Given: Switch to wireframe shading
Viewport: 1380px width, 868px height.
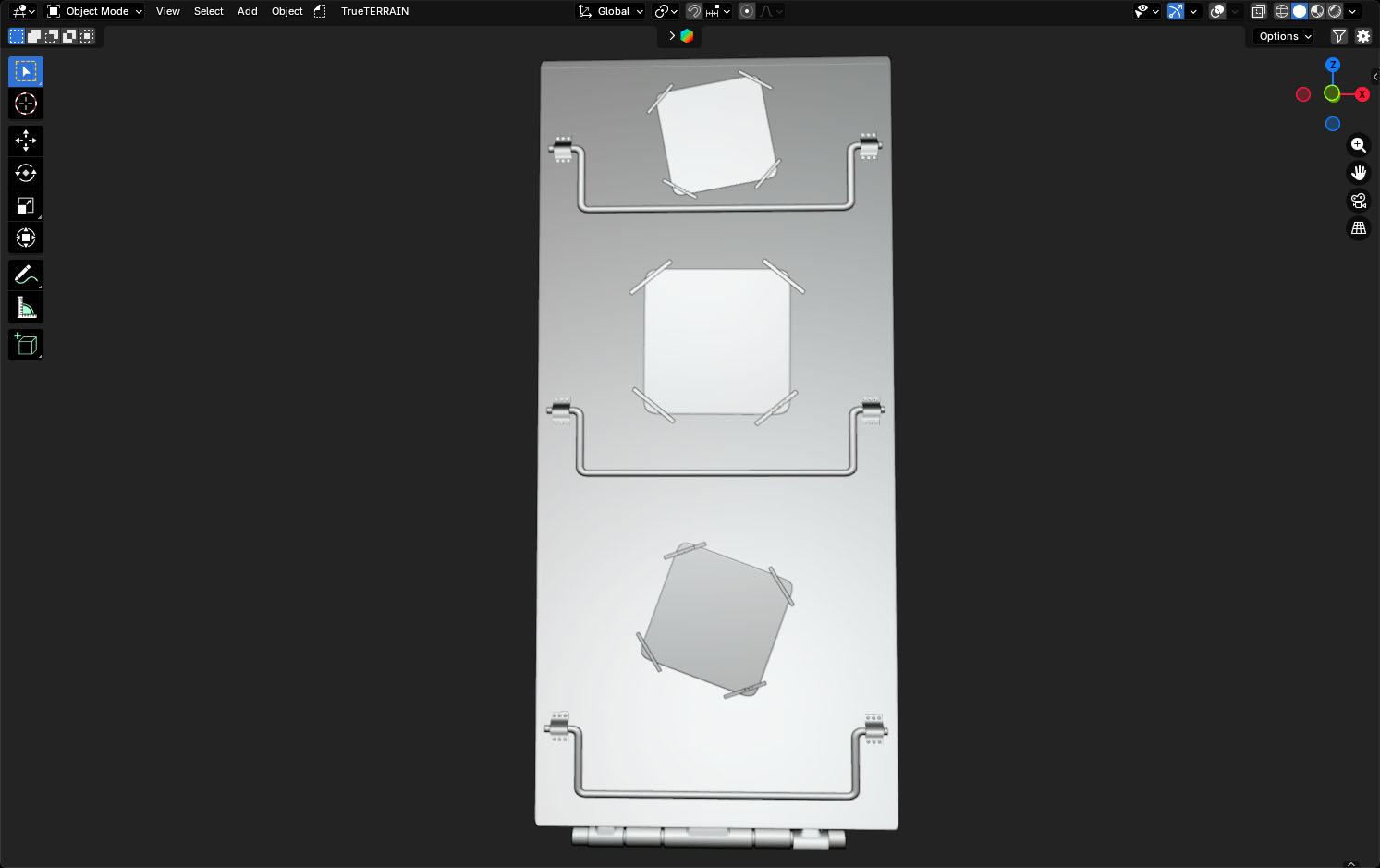Looking at the screenshot, I should [x=1282, y=11].
